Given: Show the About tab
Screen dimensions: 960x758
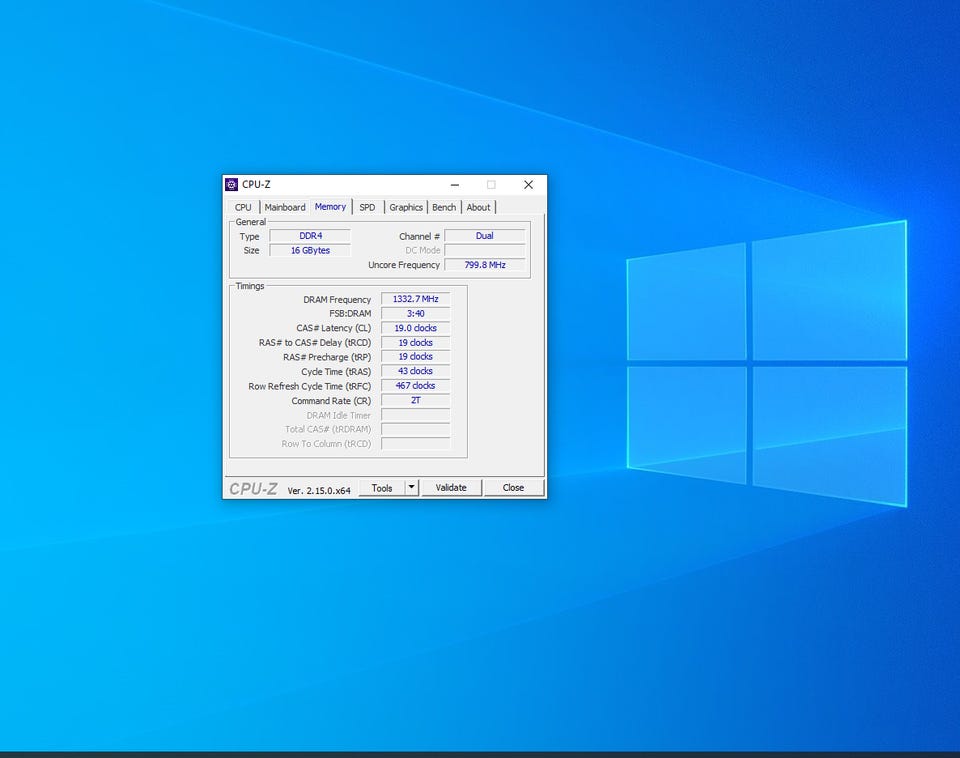Looking at the screenshot, I should coord(479,207).
